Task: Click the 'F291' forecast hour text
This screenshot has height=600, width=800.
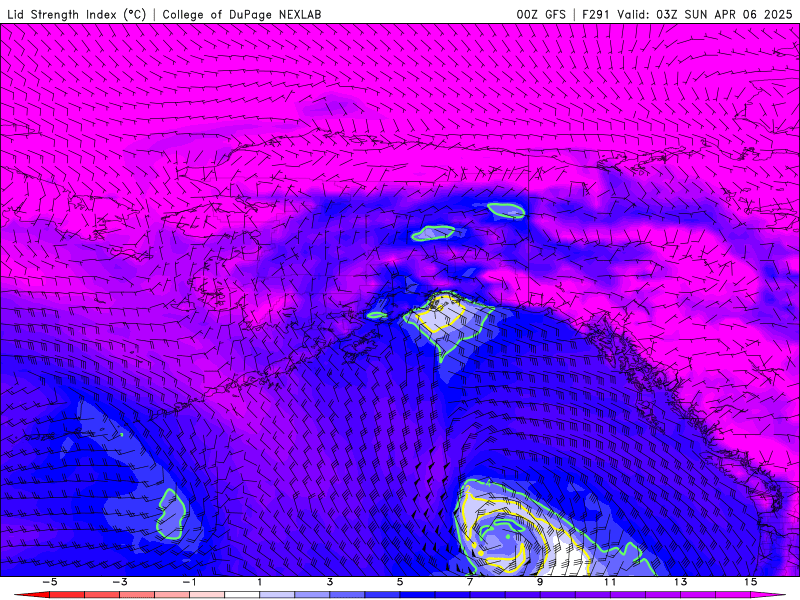Action: click(595, 14)
